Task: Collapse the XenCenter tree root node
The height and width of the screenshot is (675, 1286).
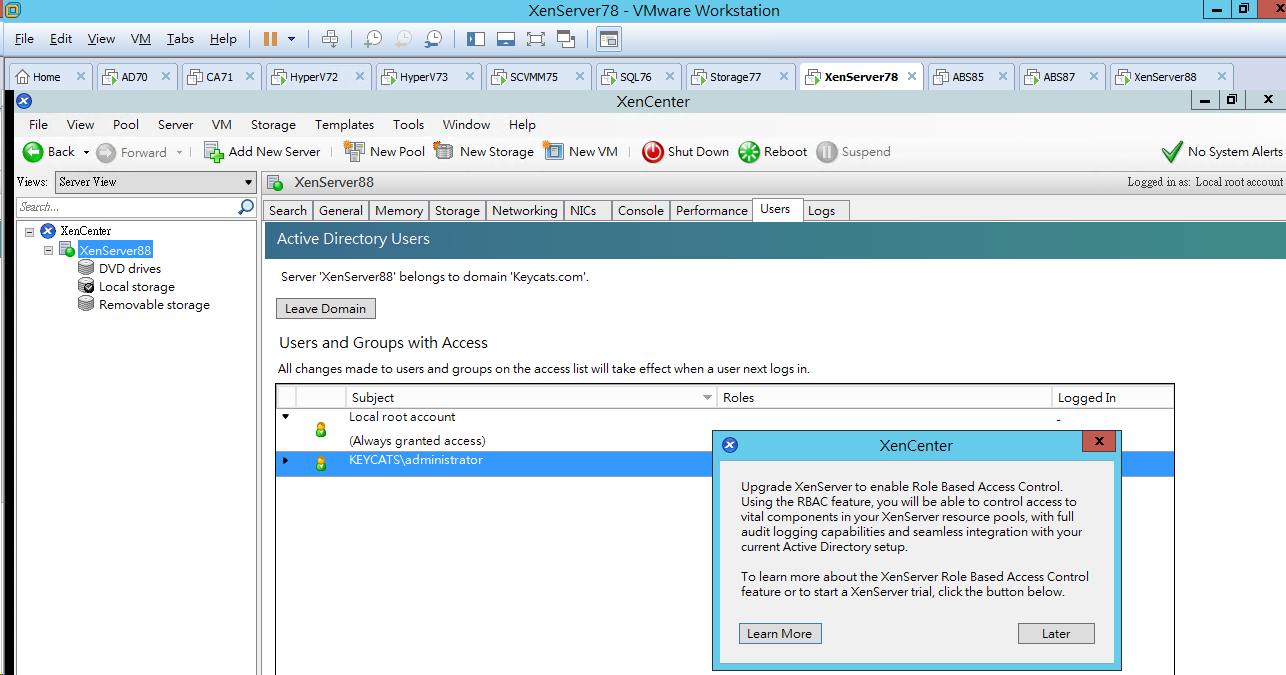Action: coord(30,231)
